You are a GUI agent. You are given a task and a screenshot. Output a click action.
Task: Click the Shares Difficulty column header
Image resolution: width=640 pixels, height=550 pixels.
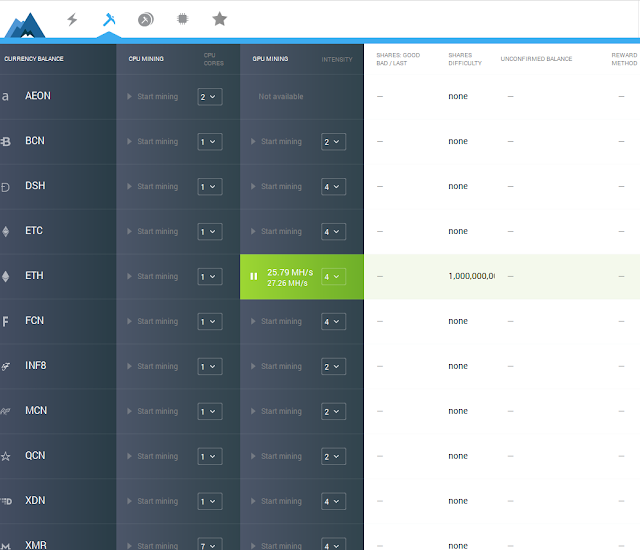(465, 59)
